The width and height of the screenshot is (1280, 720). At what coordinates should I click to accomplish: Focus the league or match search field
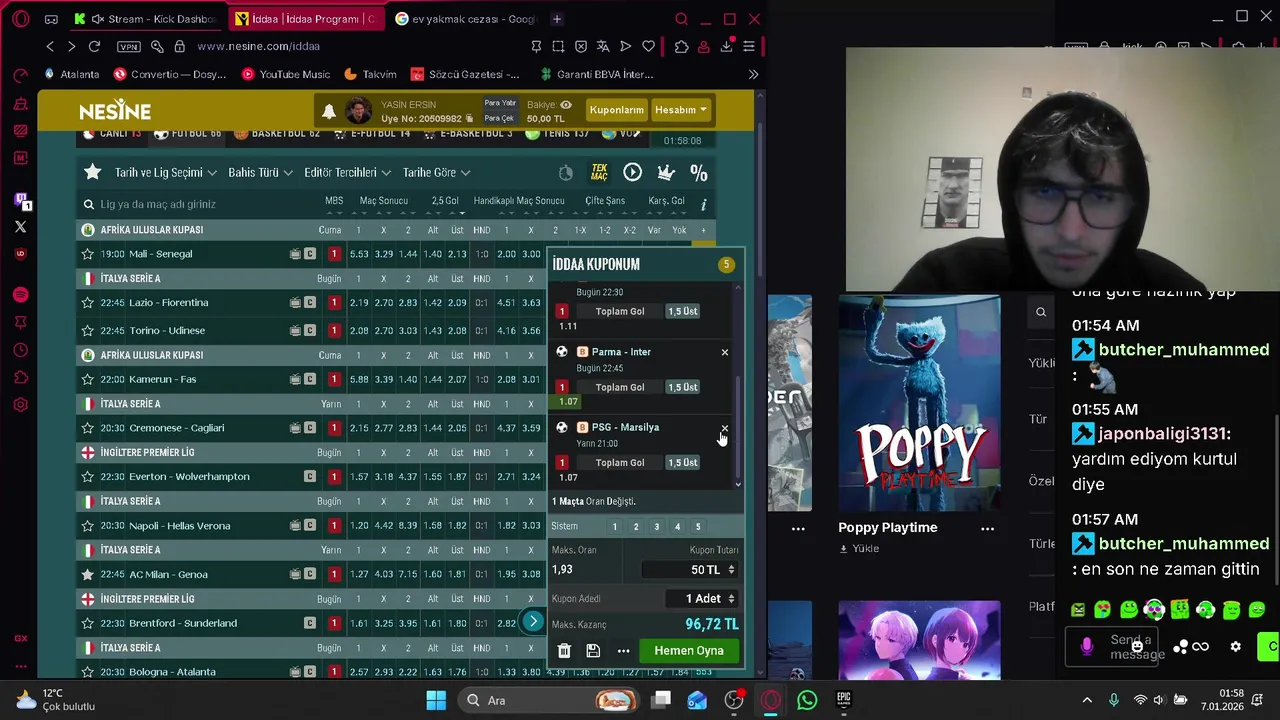(195, 204)
